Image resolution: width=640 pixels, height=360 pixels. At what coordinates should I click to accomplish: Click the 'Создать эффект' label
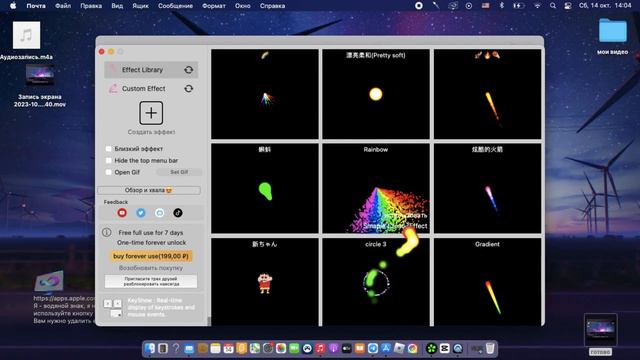click(151, 132)
